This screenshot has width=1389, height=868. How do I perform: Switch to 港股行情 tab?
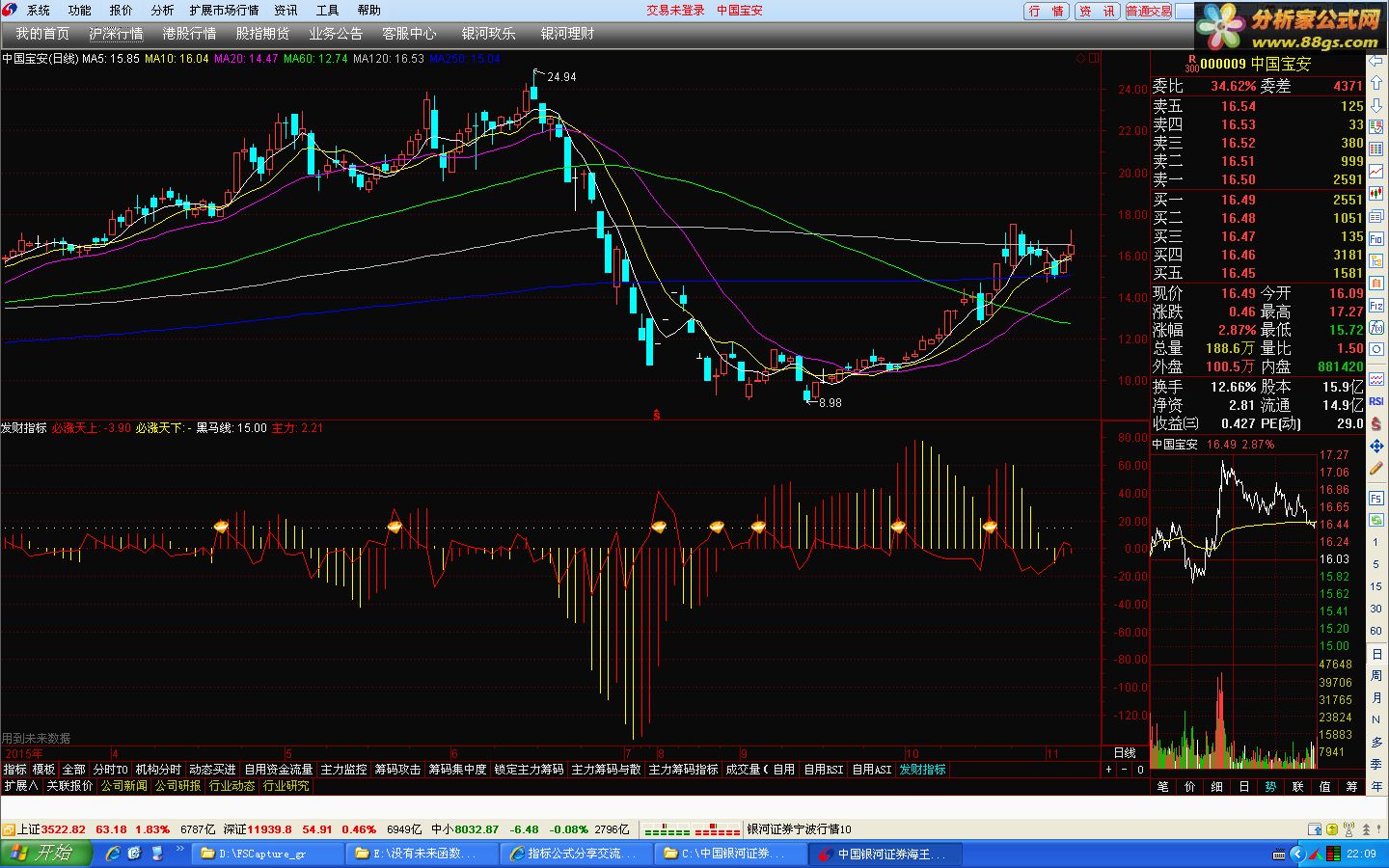[x=189, y=34]
